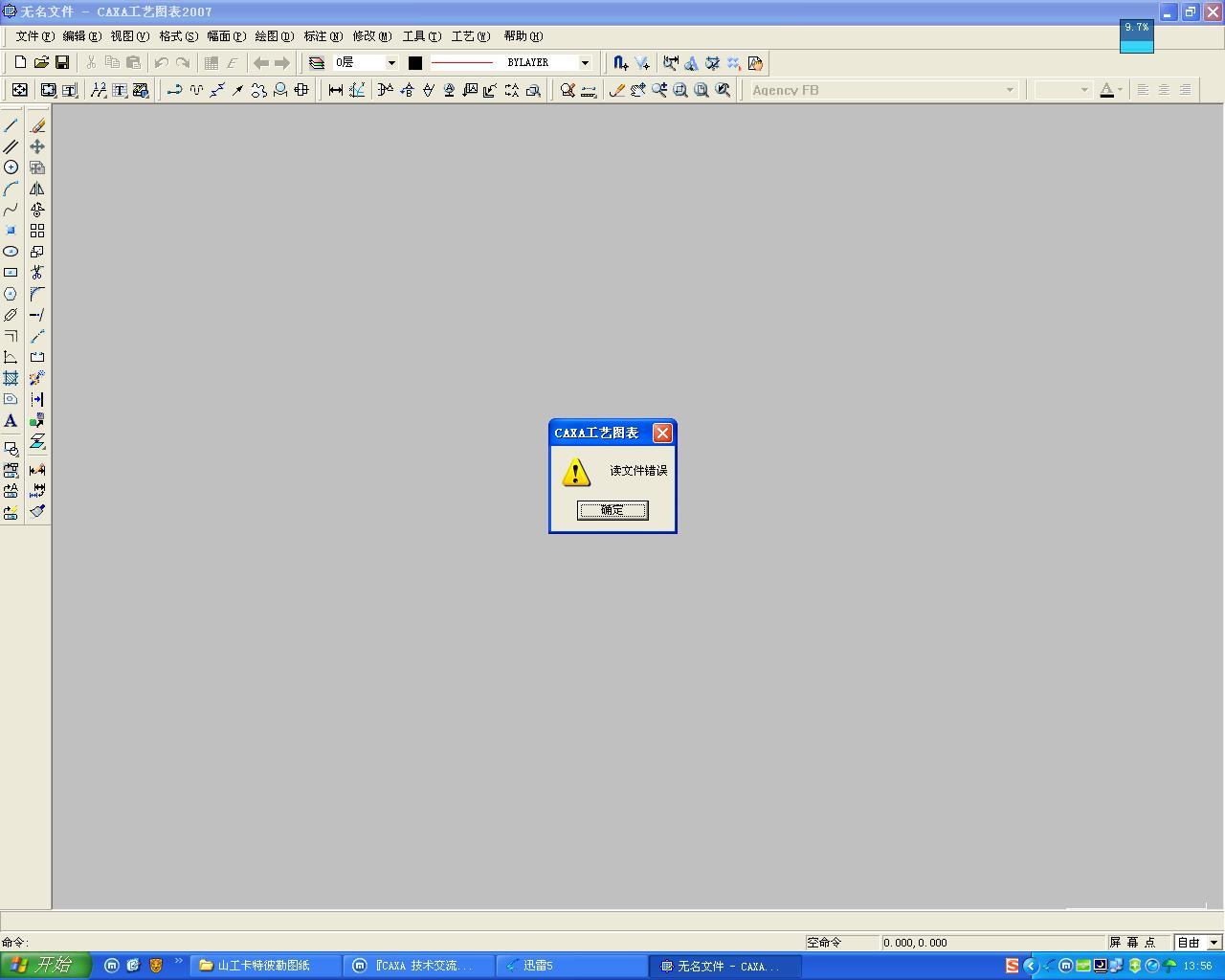
Task: Open the layer manager stacked-sheets icon
Action: [x=317, y=63]
